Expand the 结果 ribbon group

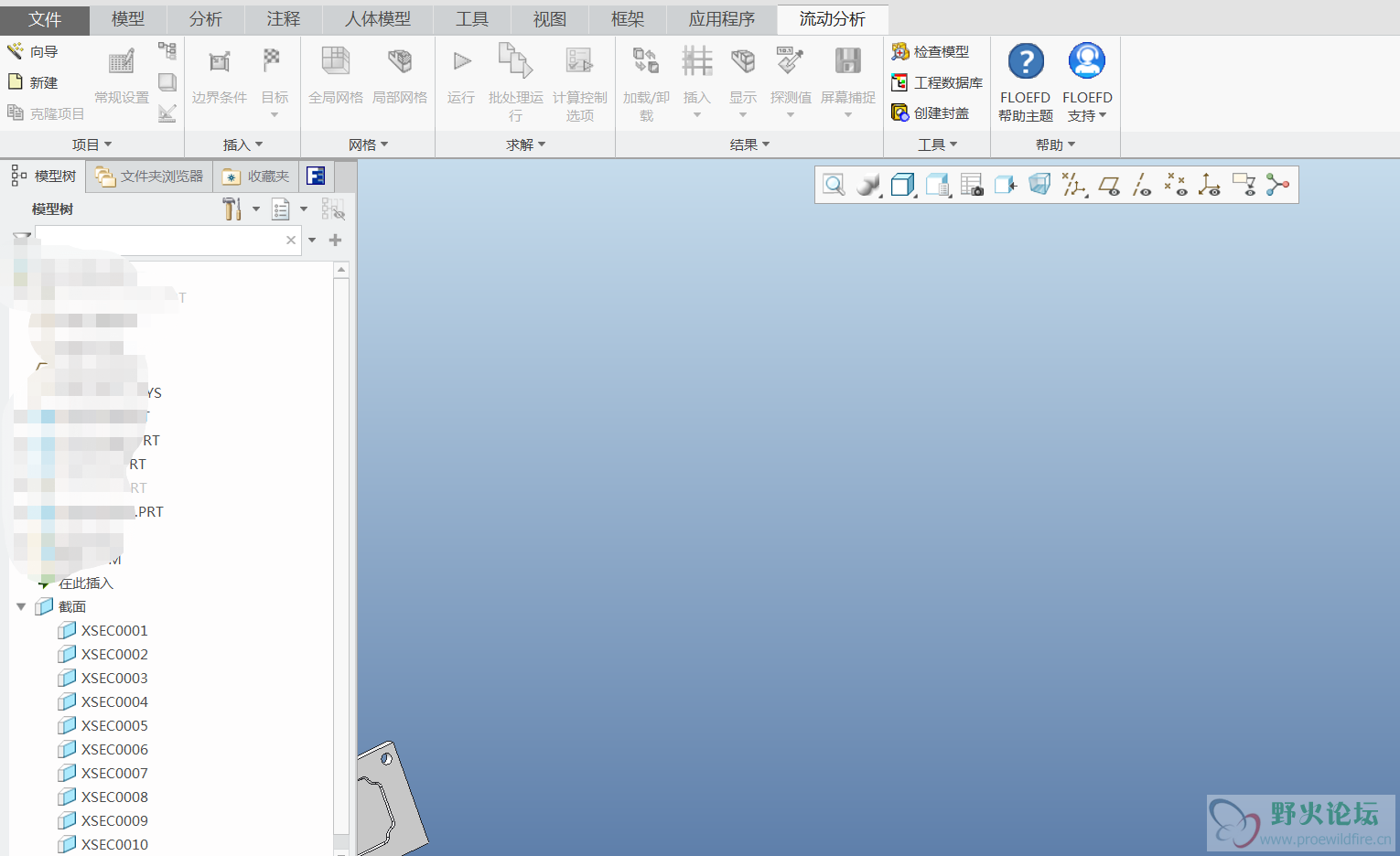click(x=749, y=144)
